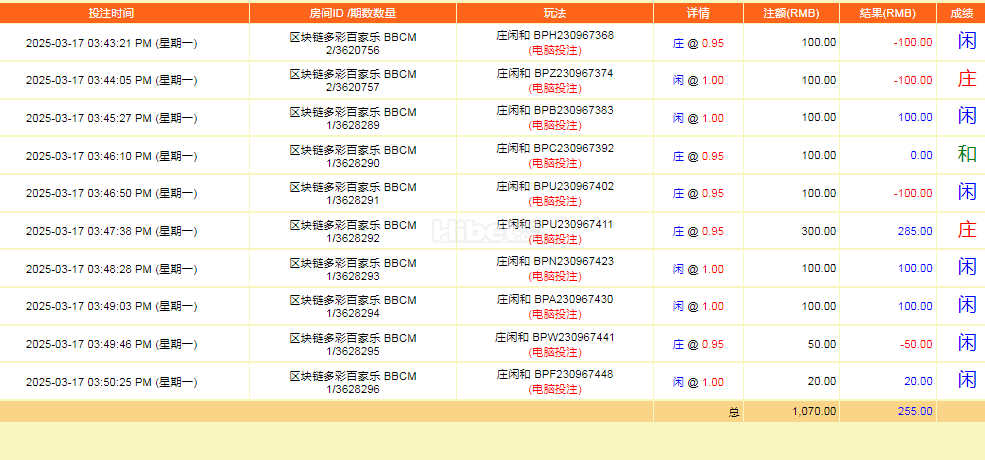Image resolution: width=985 pixels, height=460 pixels.
Task: Sort by the 注额(RMB) column header
Action: pyautogui.click(x=788, y=13)
